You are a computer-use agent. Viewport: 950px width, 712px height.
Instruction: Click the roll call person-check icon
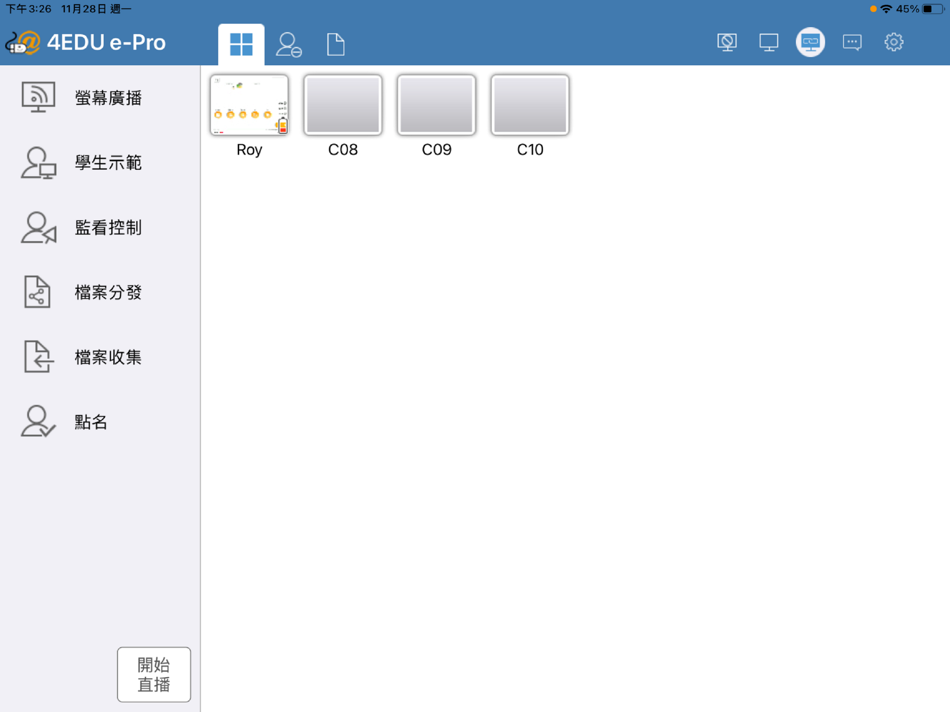[38, 421]
